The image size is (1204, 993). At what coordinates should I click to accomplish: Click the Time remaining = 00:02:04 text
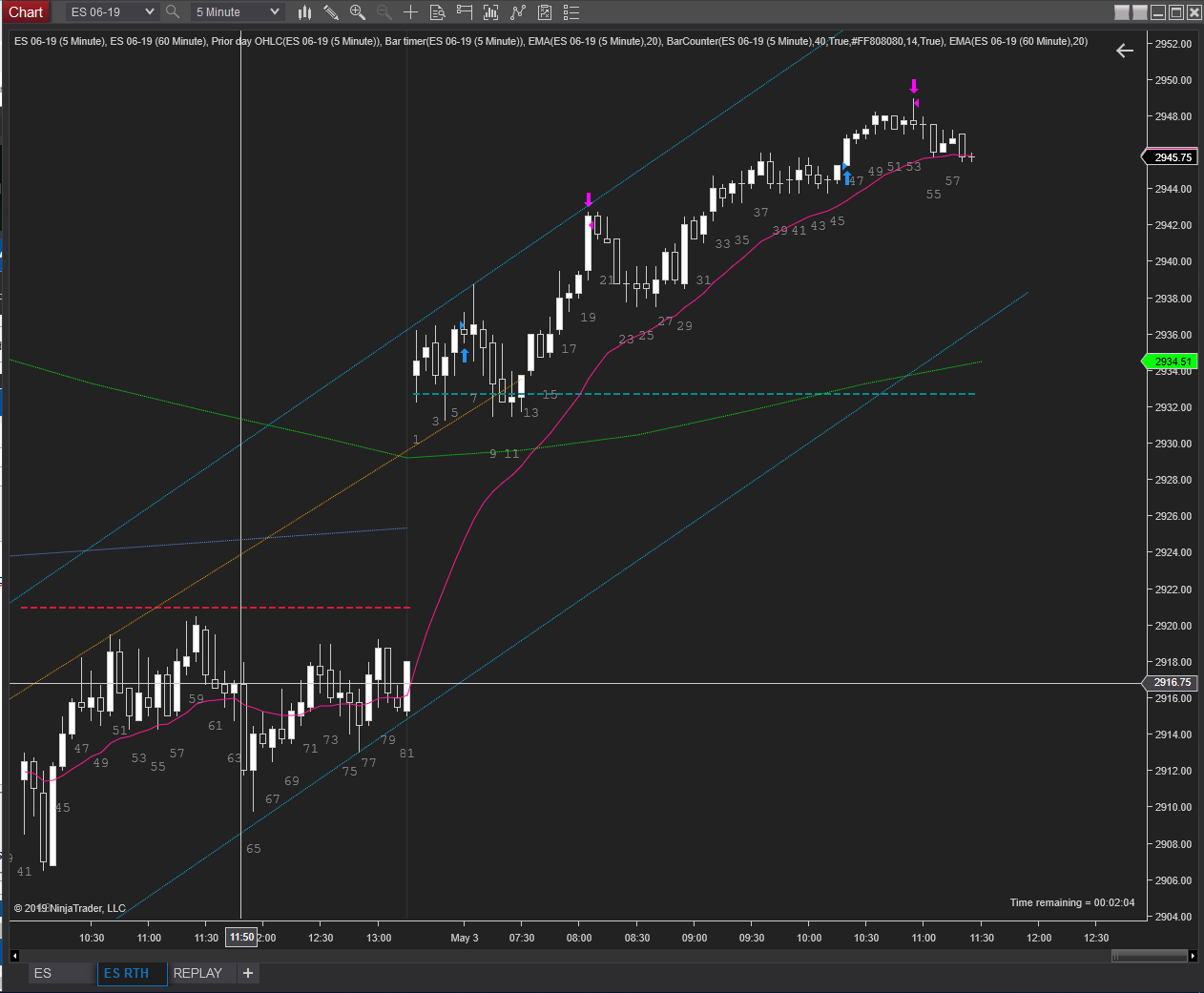1072,902
